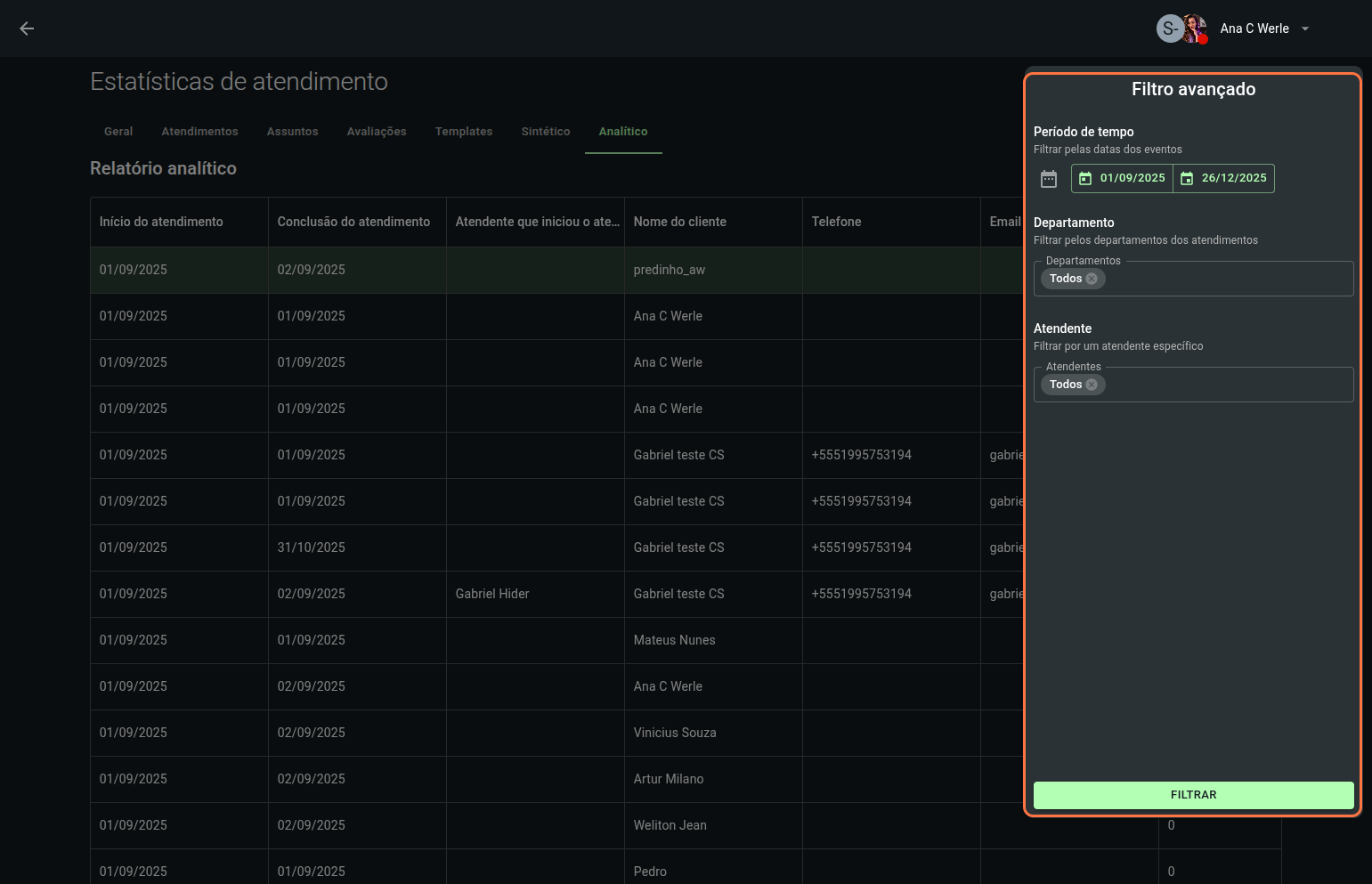Click the back arrow icon
The width and height of the screenshot is (1372, 884).
pyautogui.click(x=27, y=28)
